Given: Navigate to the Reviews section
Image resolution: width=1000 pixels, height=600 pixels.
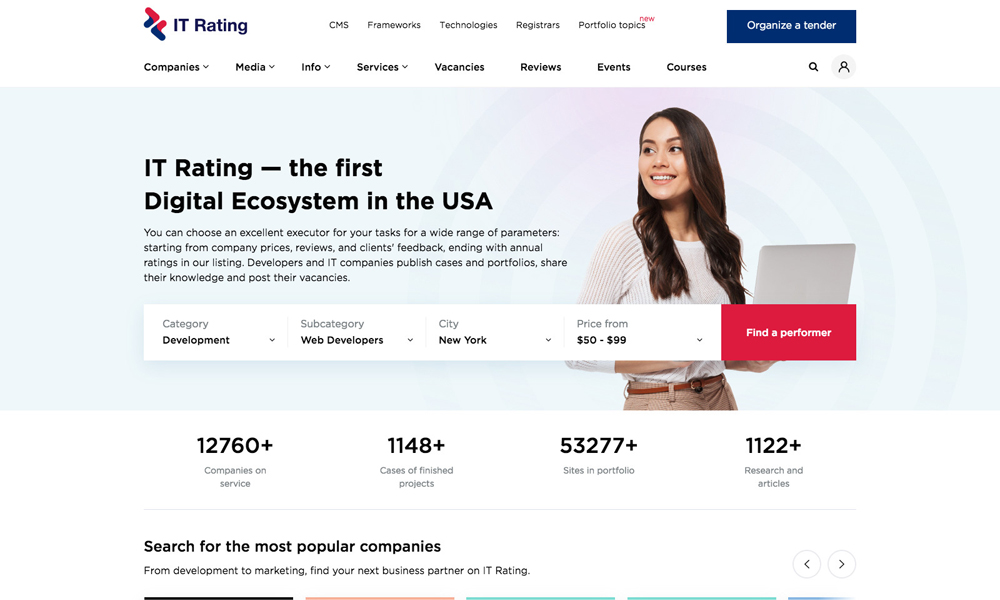Looking at the screenshot, I should pyautogui.click(x=540, y=67).
